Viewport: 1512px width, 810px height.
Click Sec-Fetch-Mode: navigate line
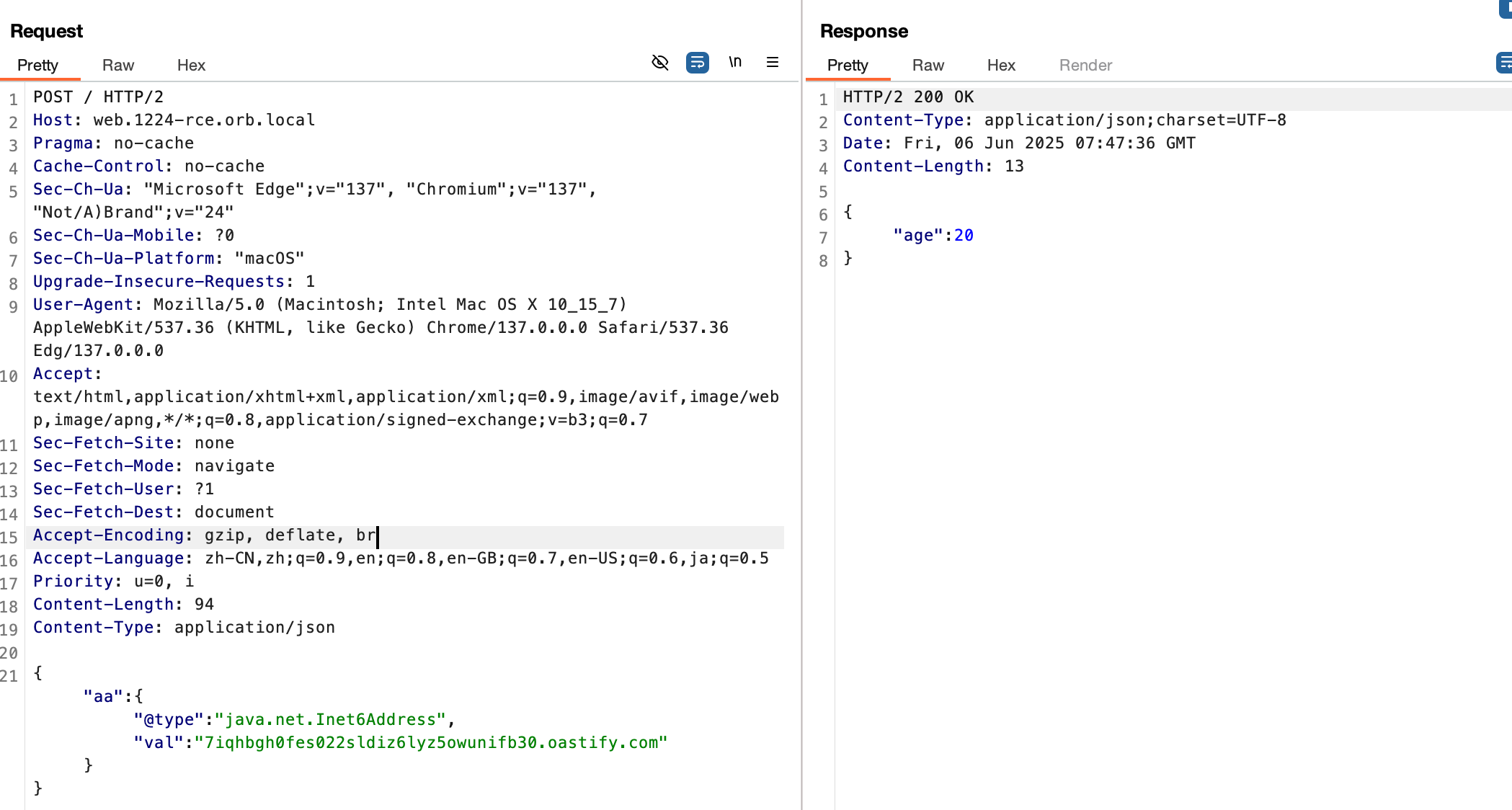(154, 466)
